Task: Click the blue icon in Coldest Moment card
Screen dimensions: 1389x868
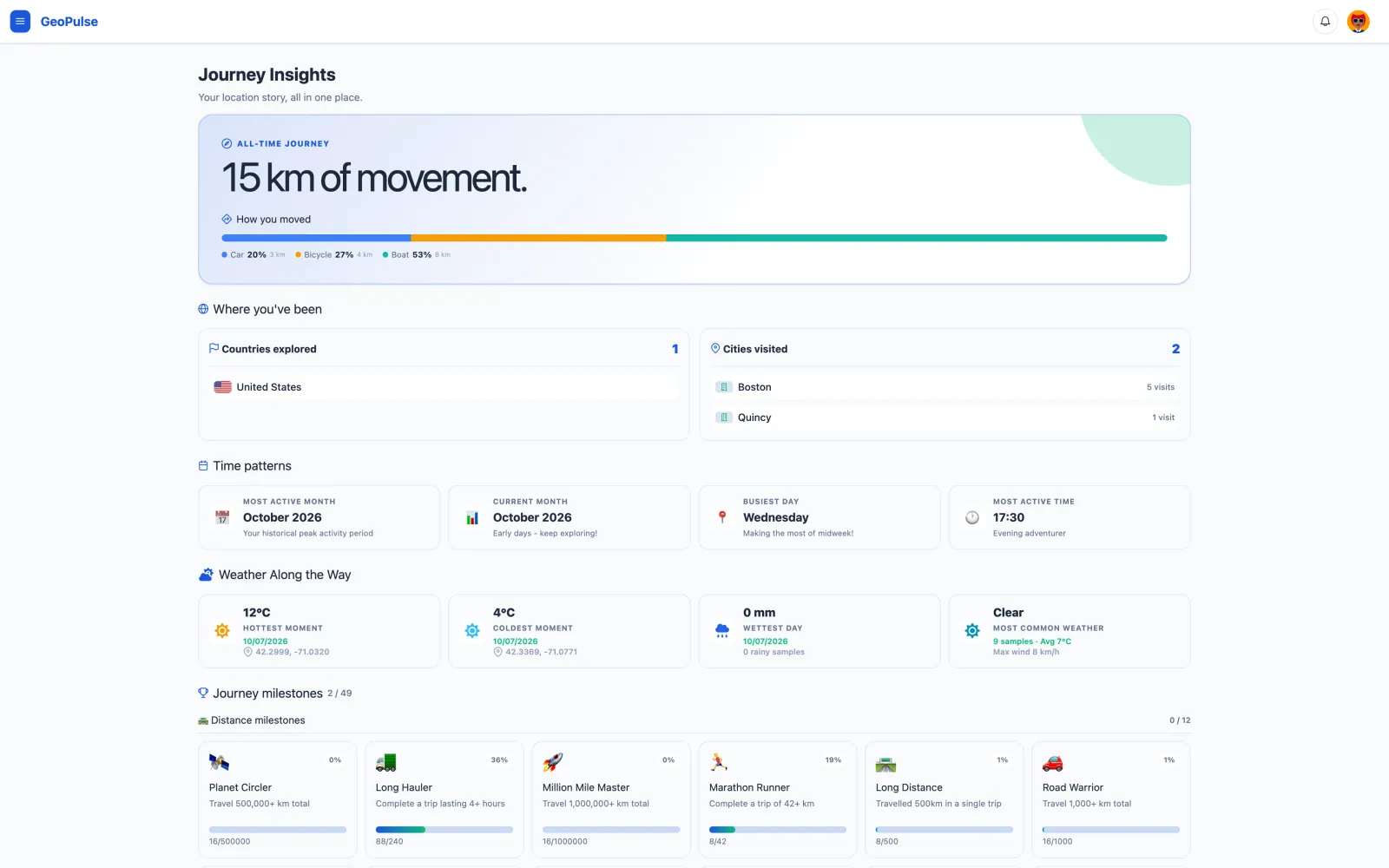Action: tap(472, 631)
